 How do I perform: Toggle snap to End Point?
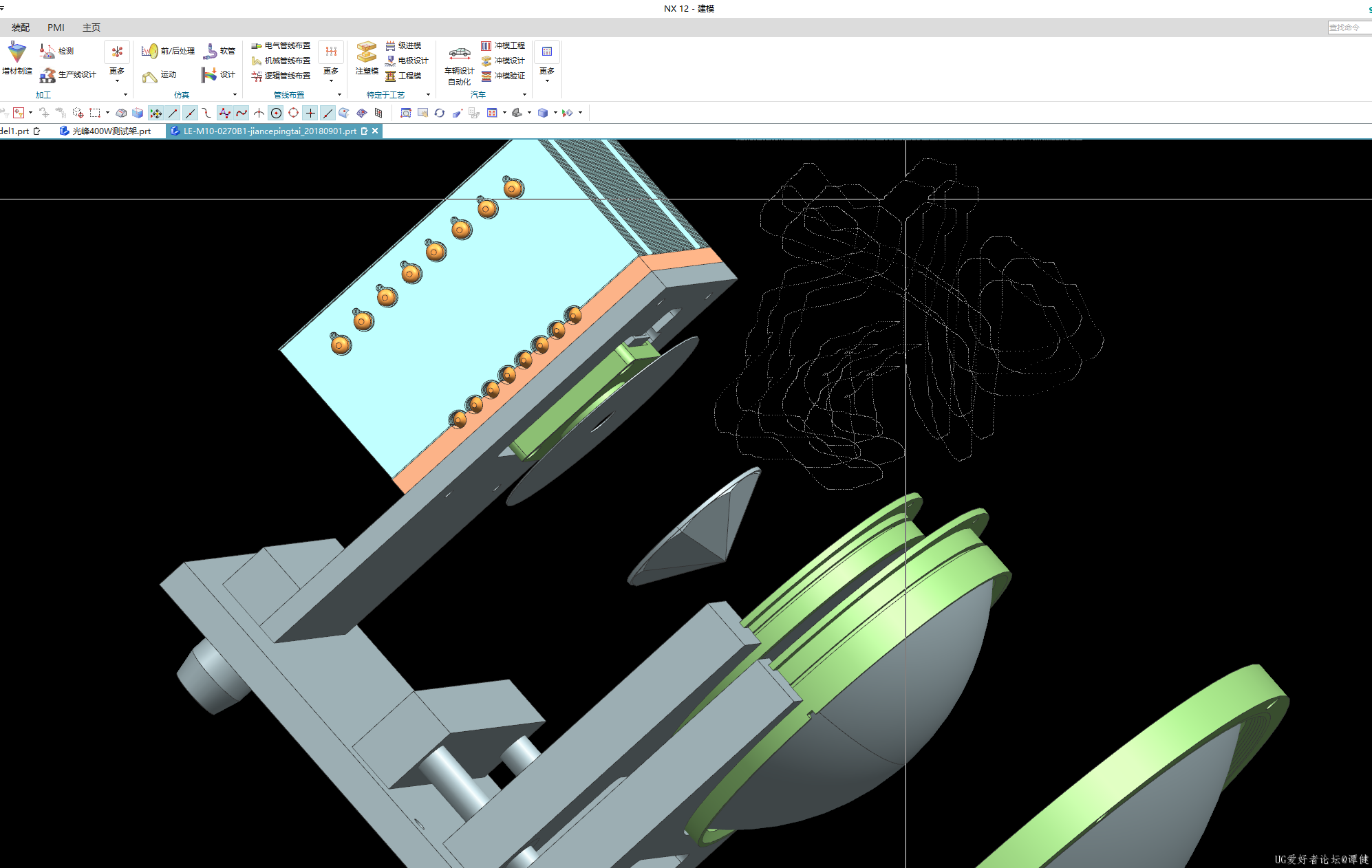coord(173,113)
